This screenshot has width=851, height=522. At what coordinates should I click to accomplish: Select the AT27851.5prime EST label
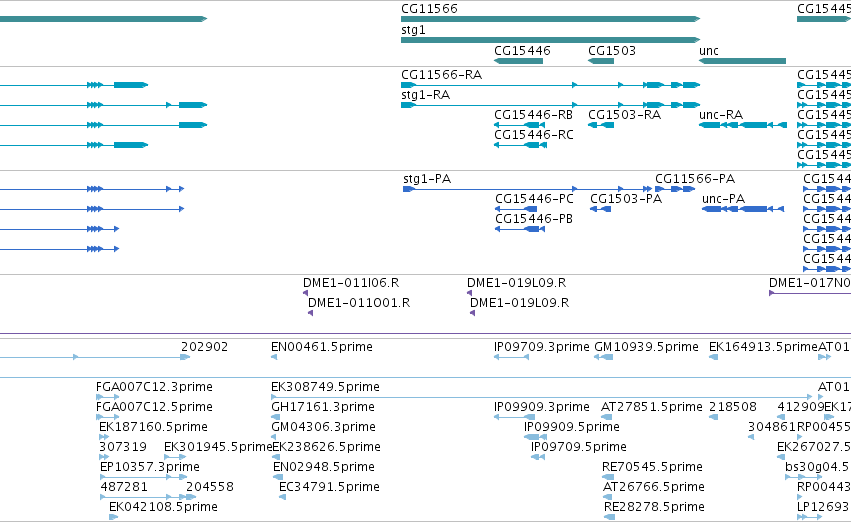pos(652,408)
